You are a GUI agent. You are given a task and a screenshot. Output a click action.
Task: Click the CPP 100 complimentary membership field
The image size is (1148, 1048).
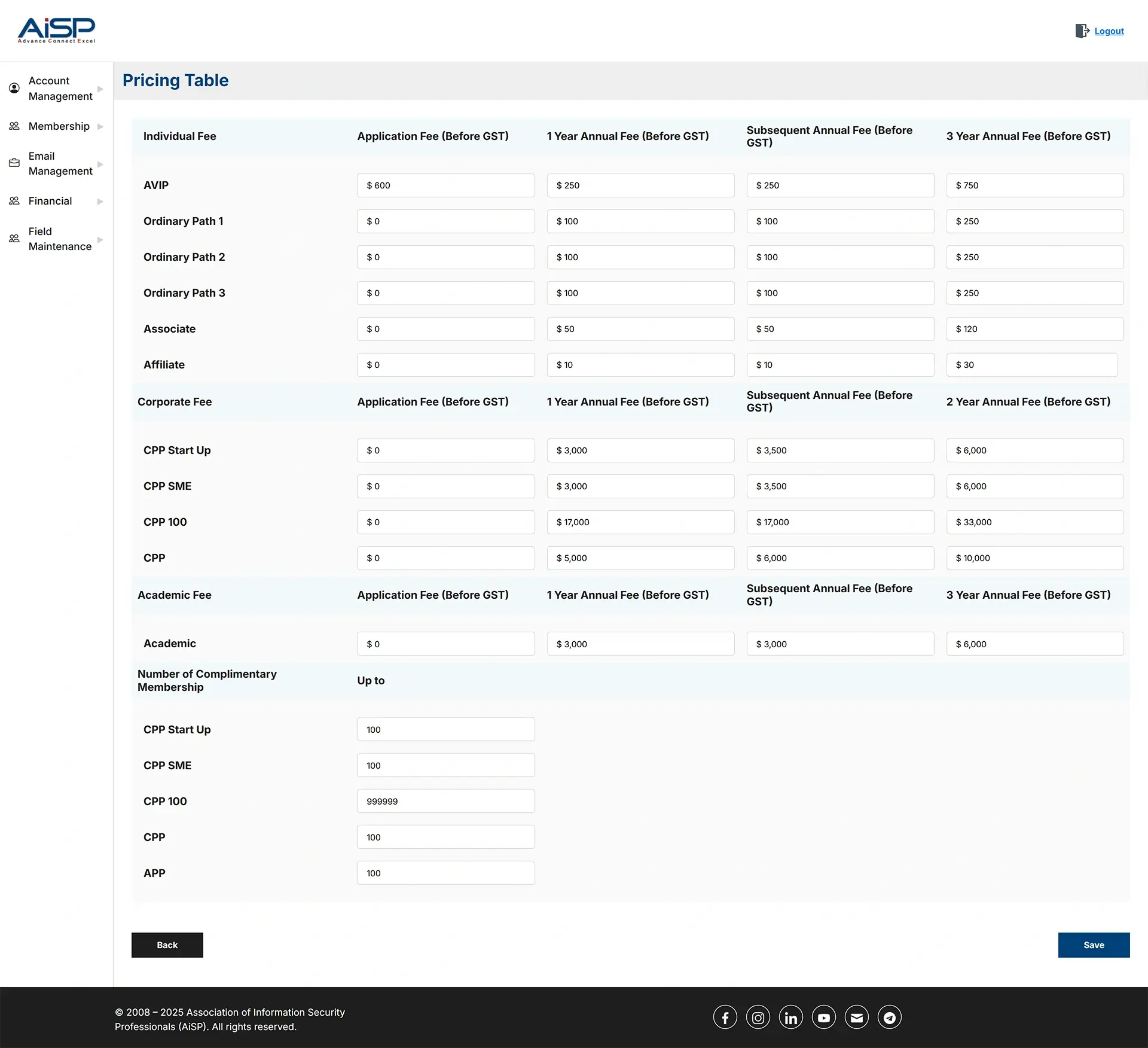click(x=445, y=800)
